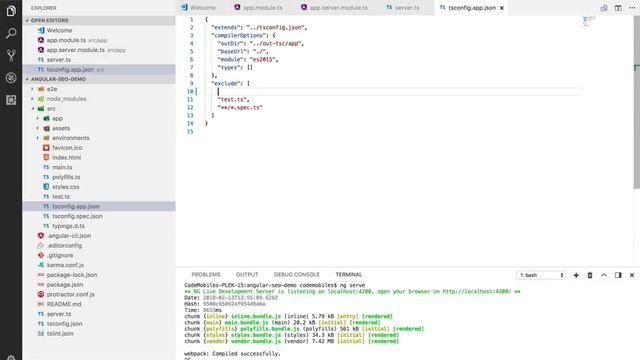Open the editor more actions menu

coord(632,8)
